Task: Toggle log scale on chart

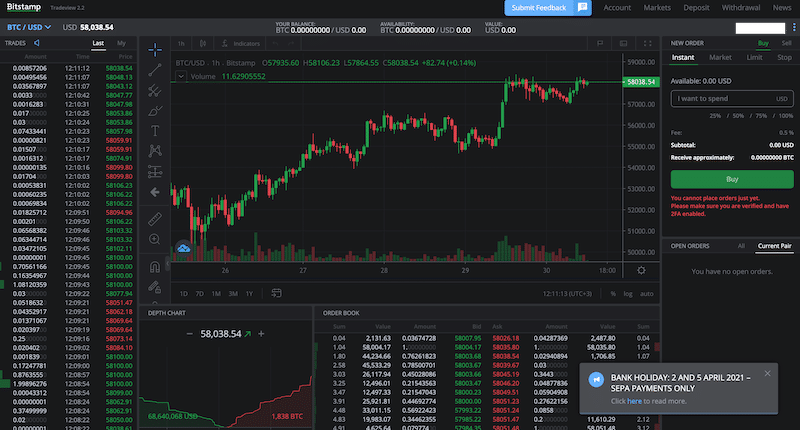Action: click(x=628, y=294)
